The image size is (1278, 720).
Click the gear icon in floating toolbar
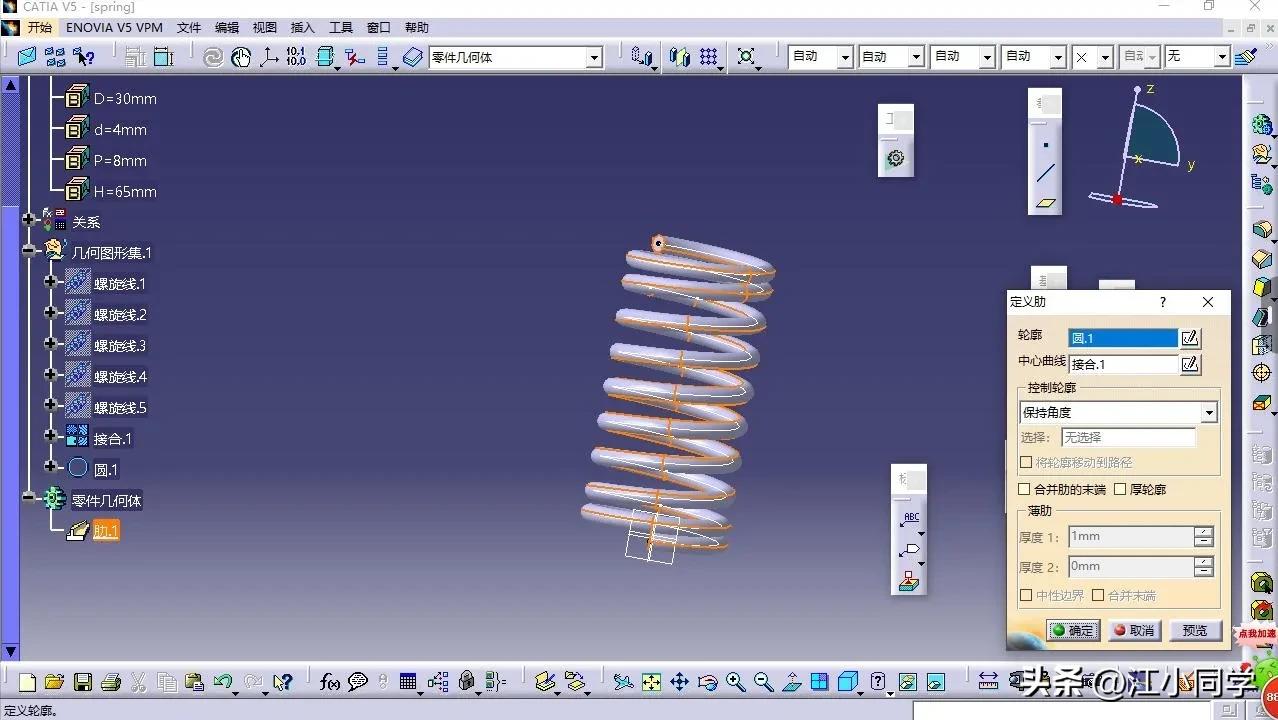click(895, 158)
